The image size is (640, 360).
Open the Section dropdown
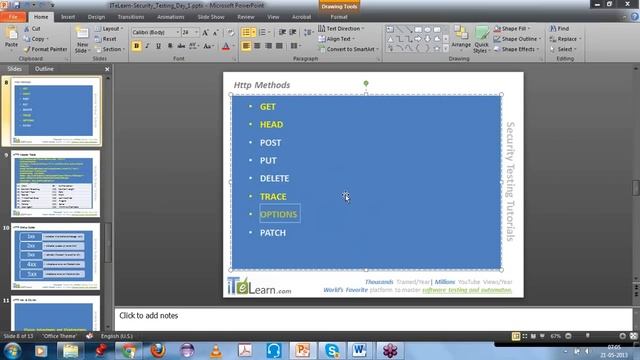110,49
